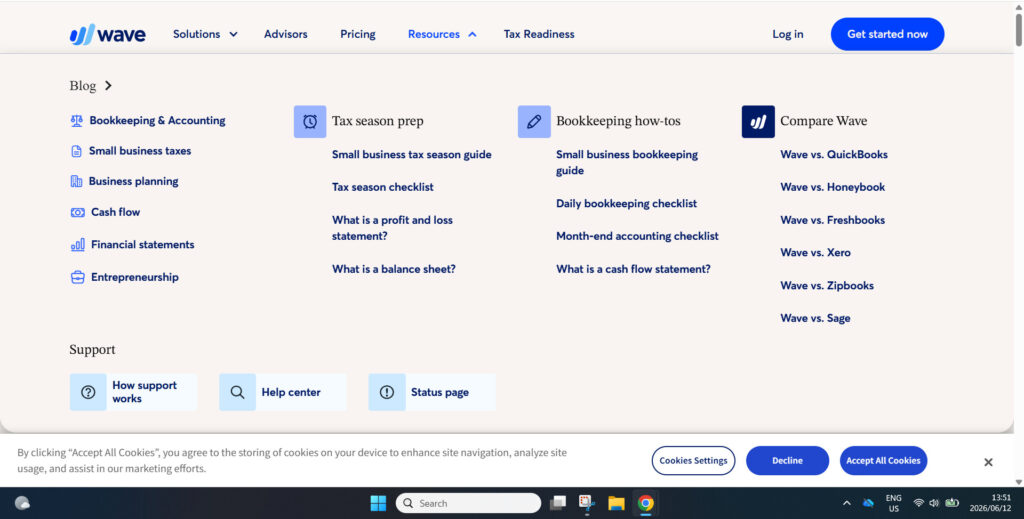Click the Business planning link text
This screenshot has height=519, width=1024.
(133, 181)
